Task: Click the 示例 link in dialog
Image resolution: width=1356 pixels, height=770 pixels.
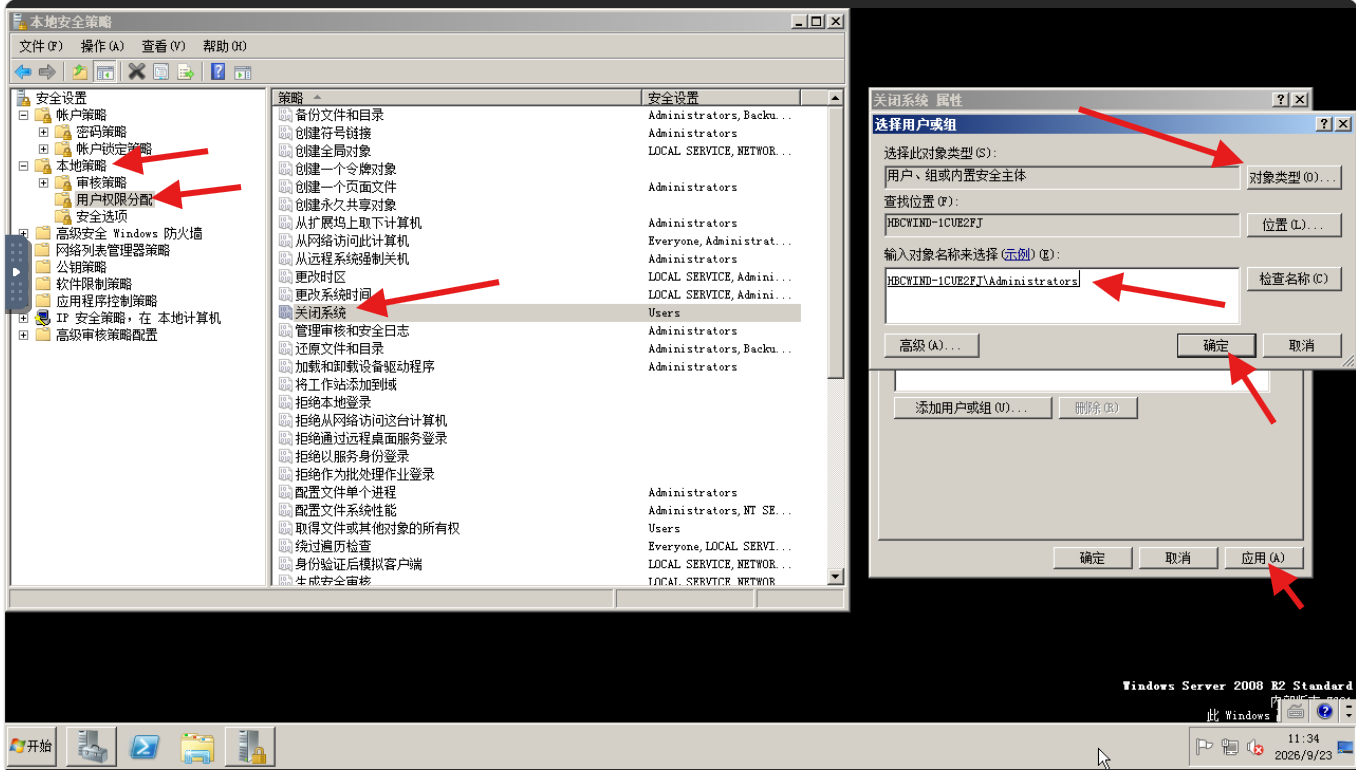Action: point(1016,255)
